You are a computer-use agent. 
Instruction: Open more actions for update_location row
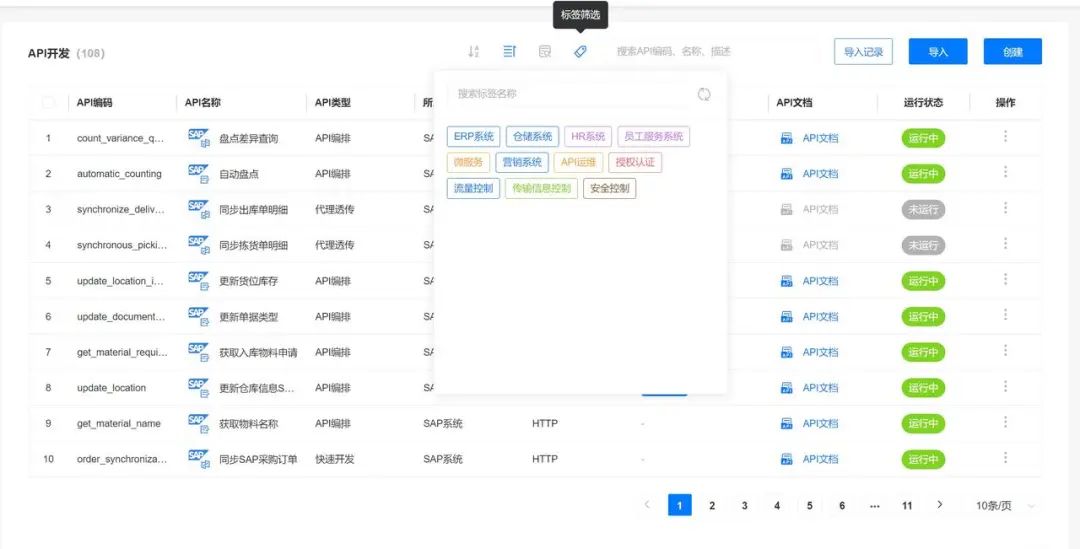1006,386
